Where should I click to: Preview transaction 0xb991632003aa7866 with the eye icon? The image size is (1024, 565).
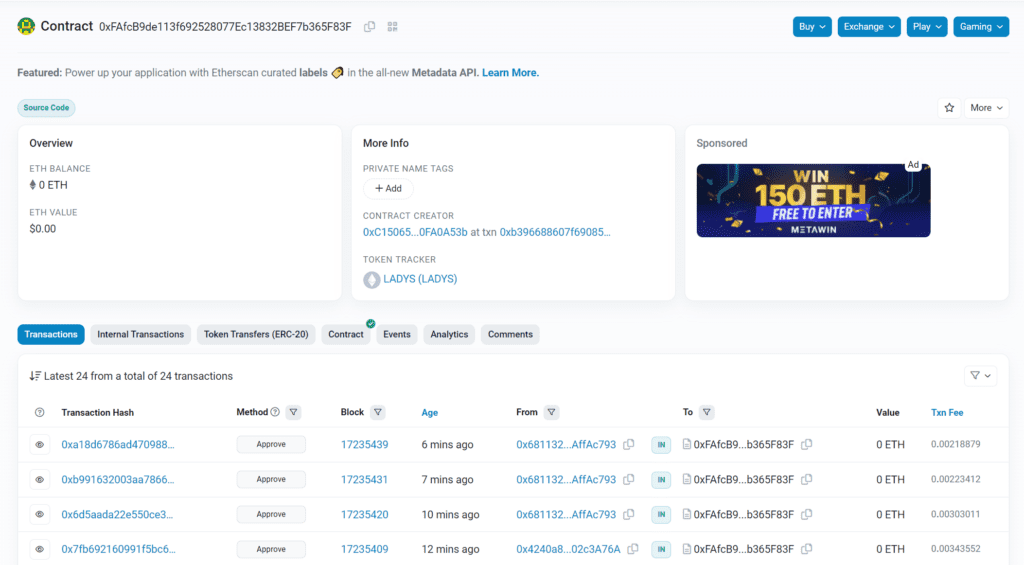click(40, 479)
